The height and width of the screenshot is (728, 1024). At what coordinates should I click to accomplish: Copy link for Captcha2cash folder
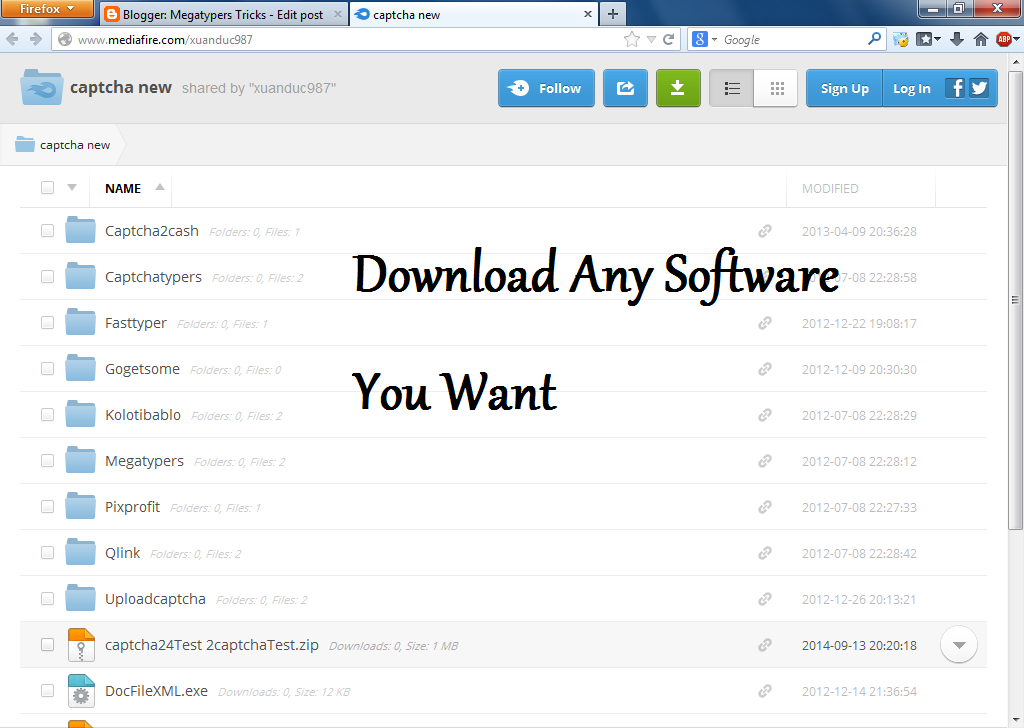765,230
